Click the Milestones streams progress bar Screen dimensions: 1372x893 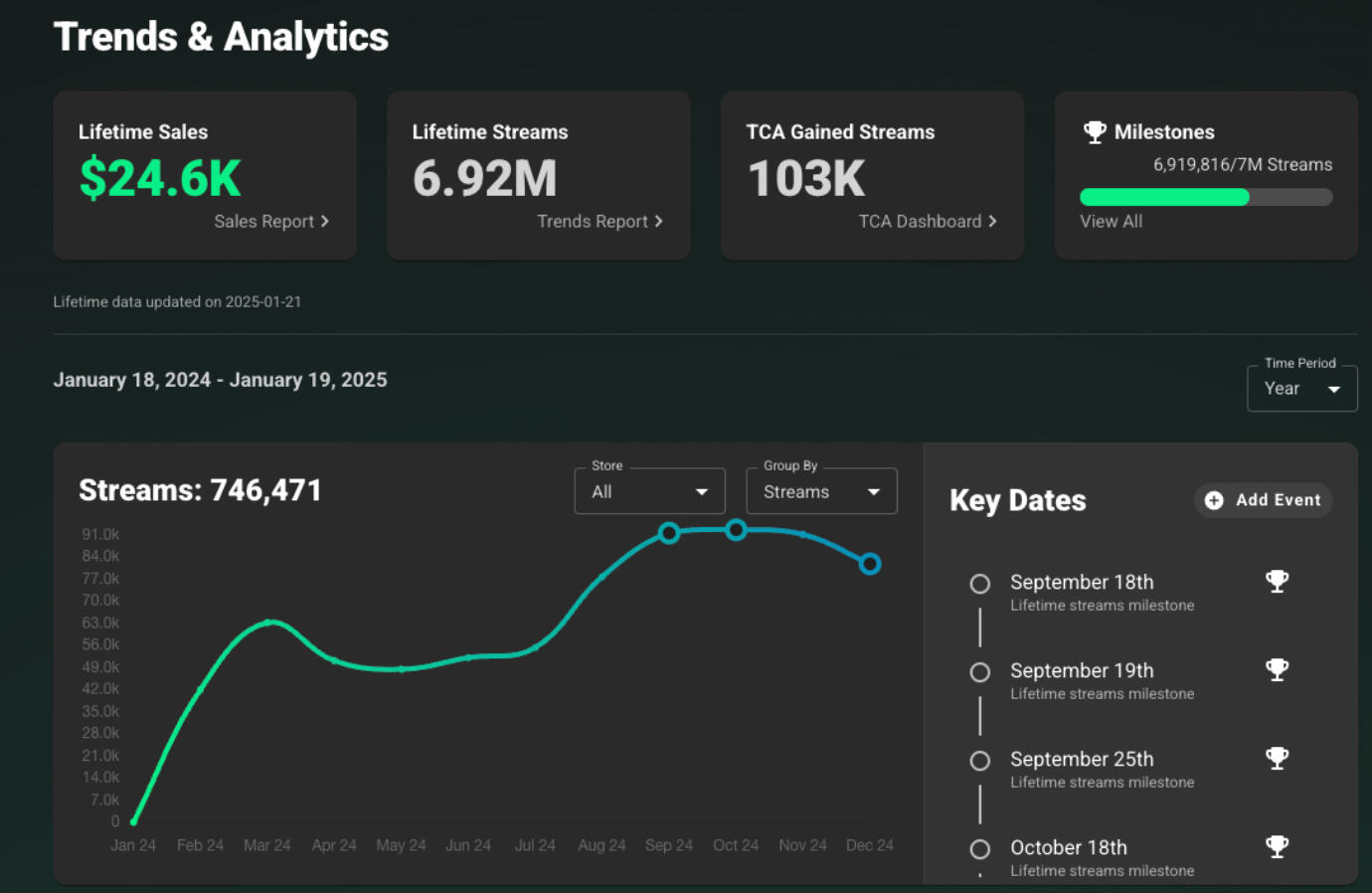(x=1205, y=197)
